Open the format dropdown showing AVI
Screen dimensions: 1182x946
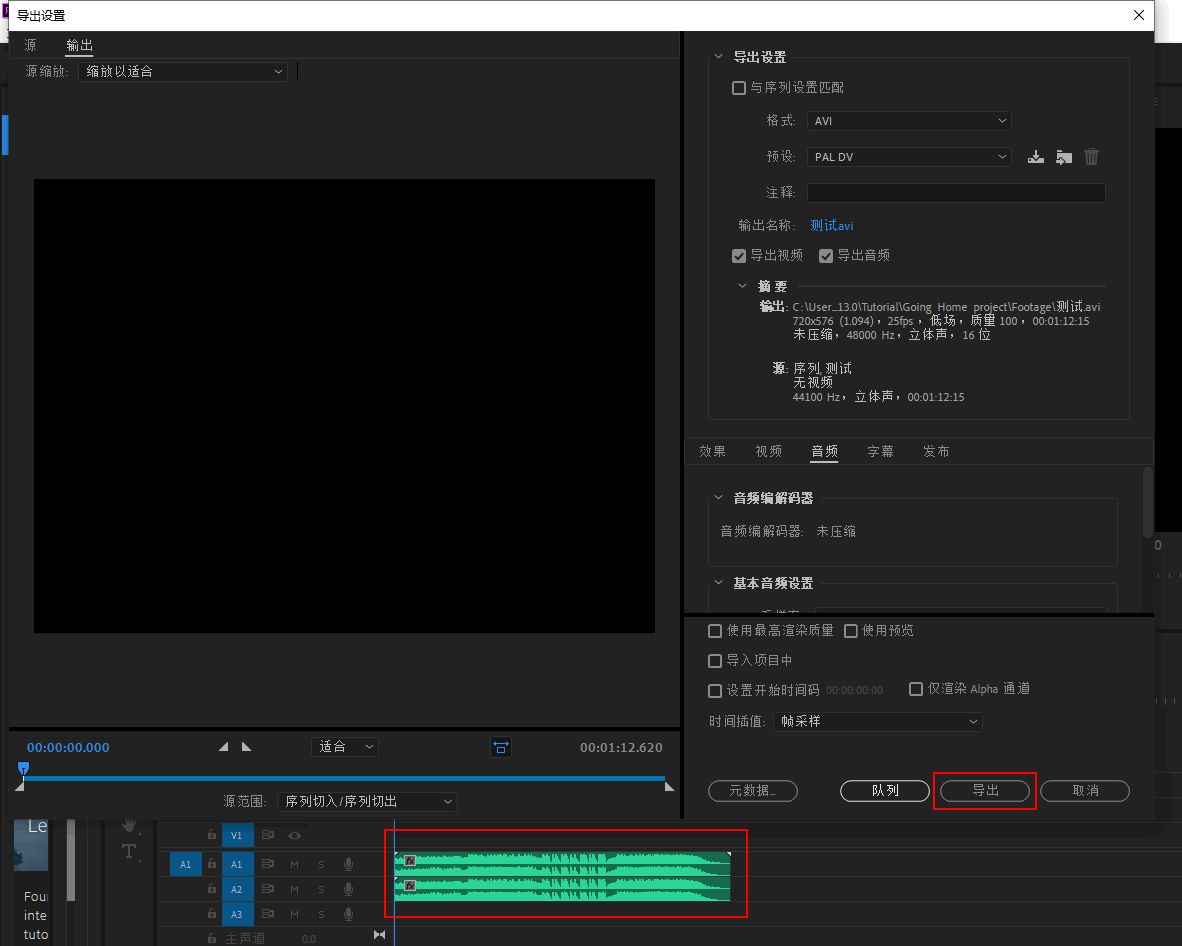[x=909, y=121]
